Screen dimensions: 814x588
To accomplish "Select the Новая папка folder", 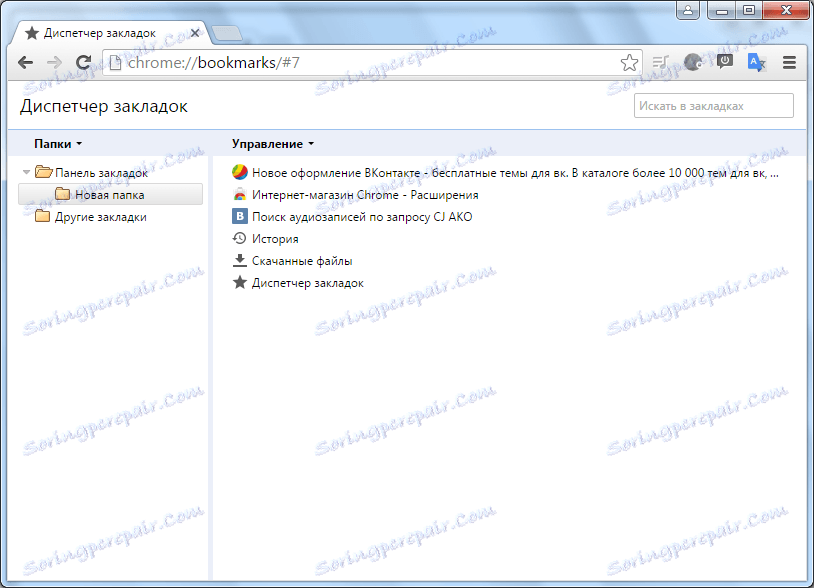I will (111, 195).
